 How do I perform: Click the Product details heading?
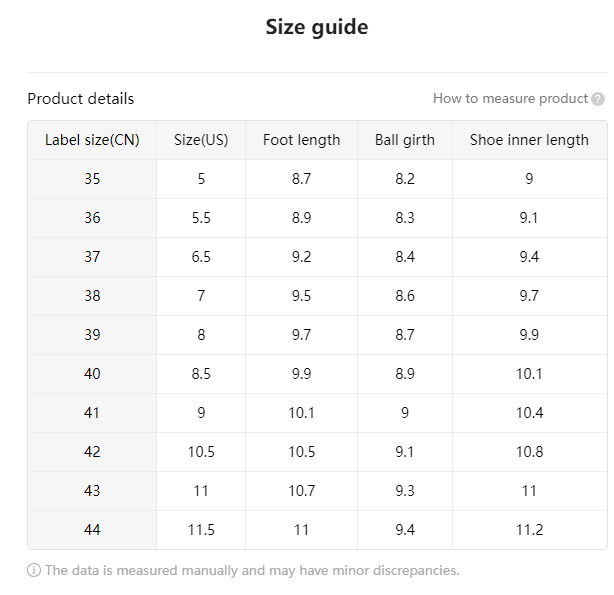(81, 99)
